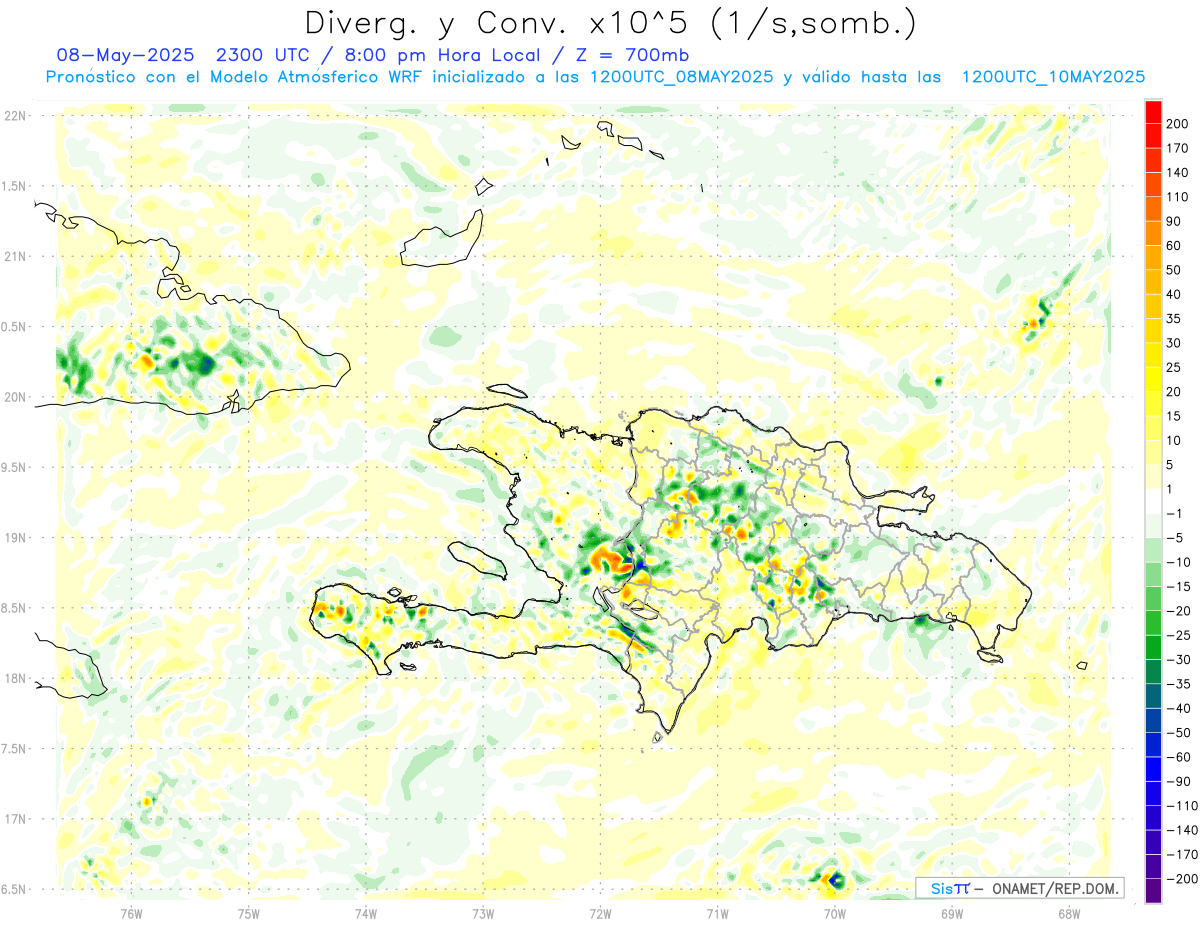Click the positive '15' colorbar value
The height and width of the screenshot is (927, 1200).
[1173, 416]
